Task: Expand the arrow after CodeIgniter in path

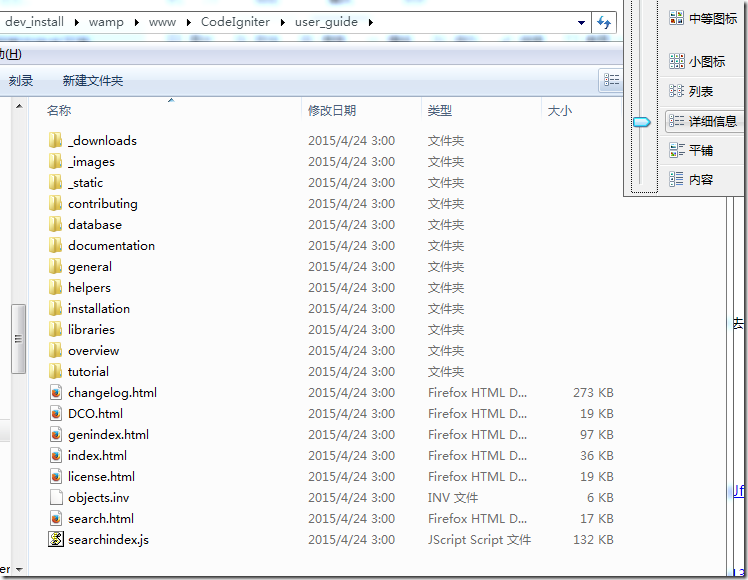Action: (282, 22)
